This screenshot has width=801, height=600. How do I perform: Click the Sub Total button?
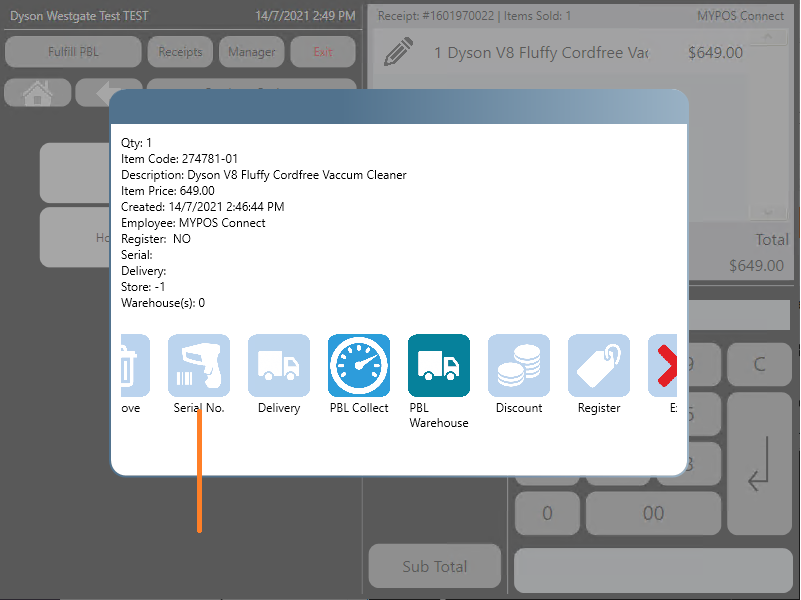pyautogui.click(x=435, y=566)
